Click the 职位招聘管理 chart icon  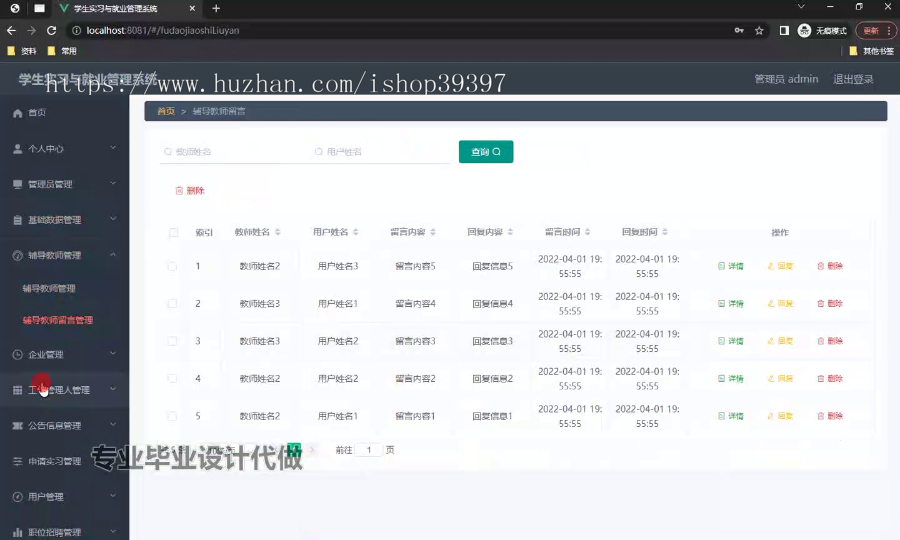pyautogui.click(x=18, y=533)
